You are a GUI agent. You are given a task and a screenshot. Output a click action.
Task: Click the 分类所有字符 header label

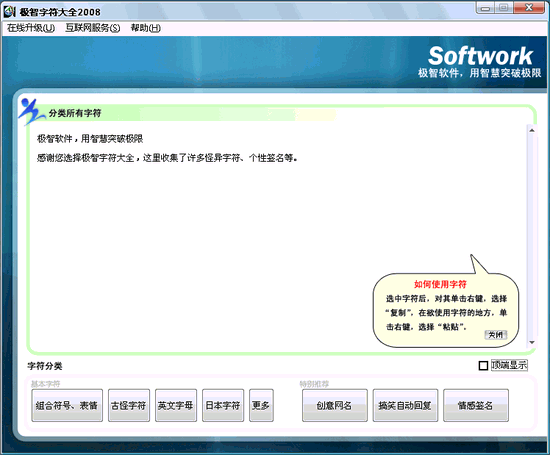[x=75, y=113]
